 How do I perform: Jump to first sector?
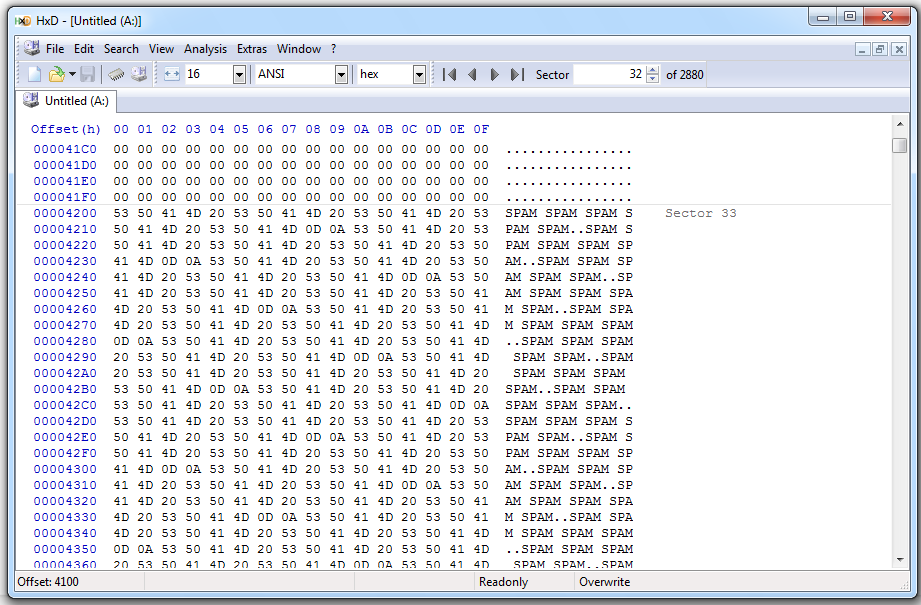click(449, 75)
